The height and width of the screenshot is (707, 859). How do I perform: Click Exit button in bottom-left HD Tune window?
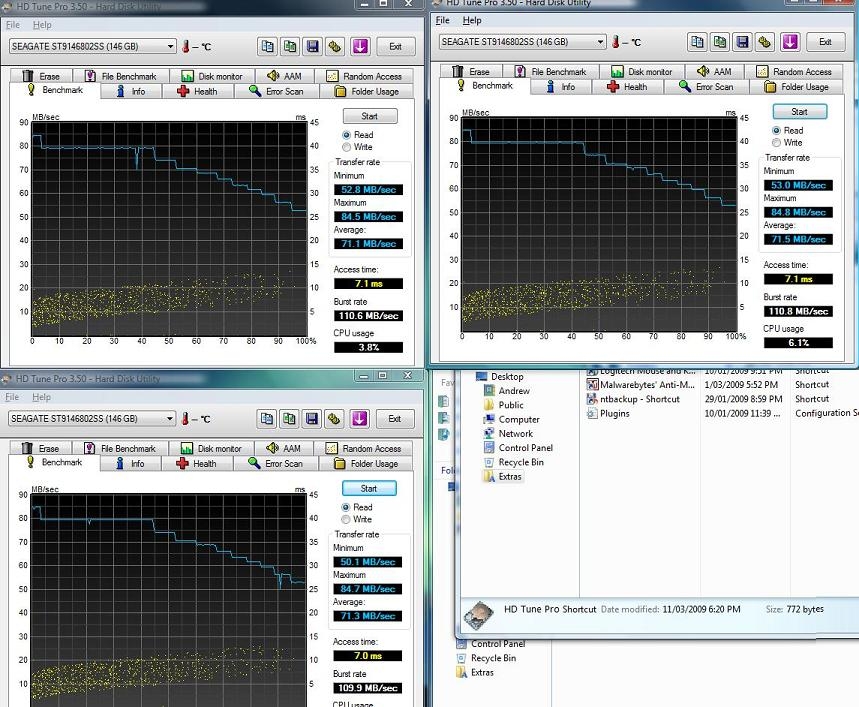(x=395, y=419)
